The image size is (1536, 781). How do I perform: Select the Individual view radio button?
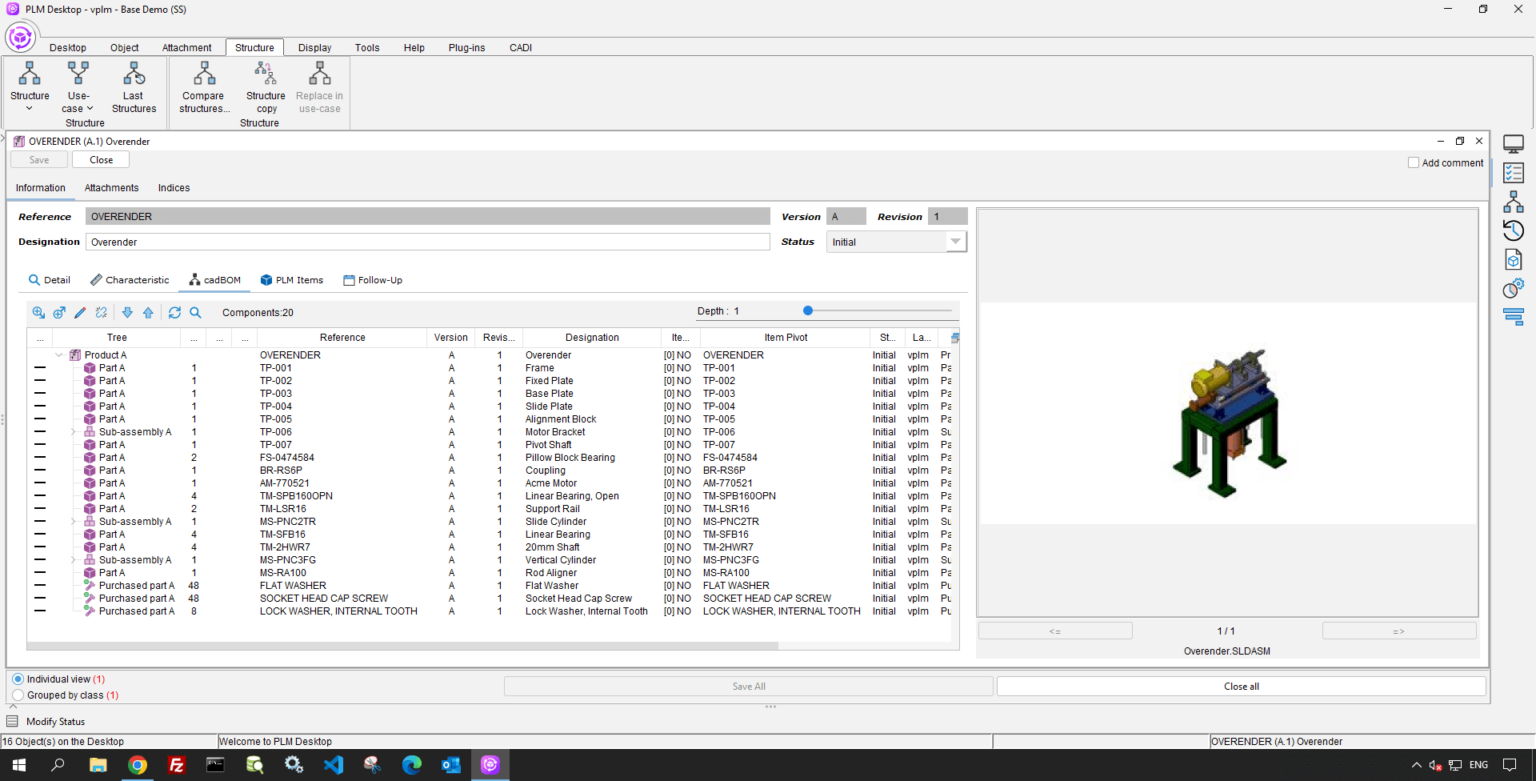(x=18, y=679)
